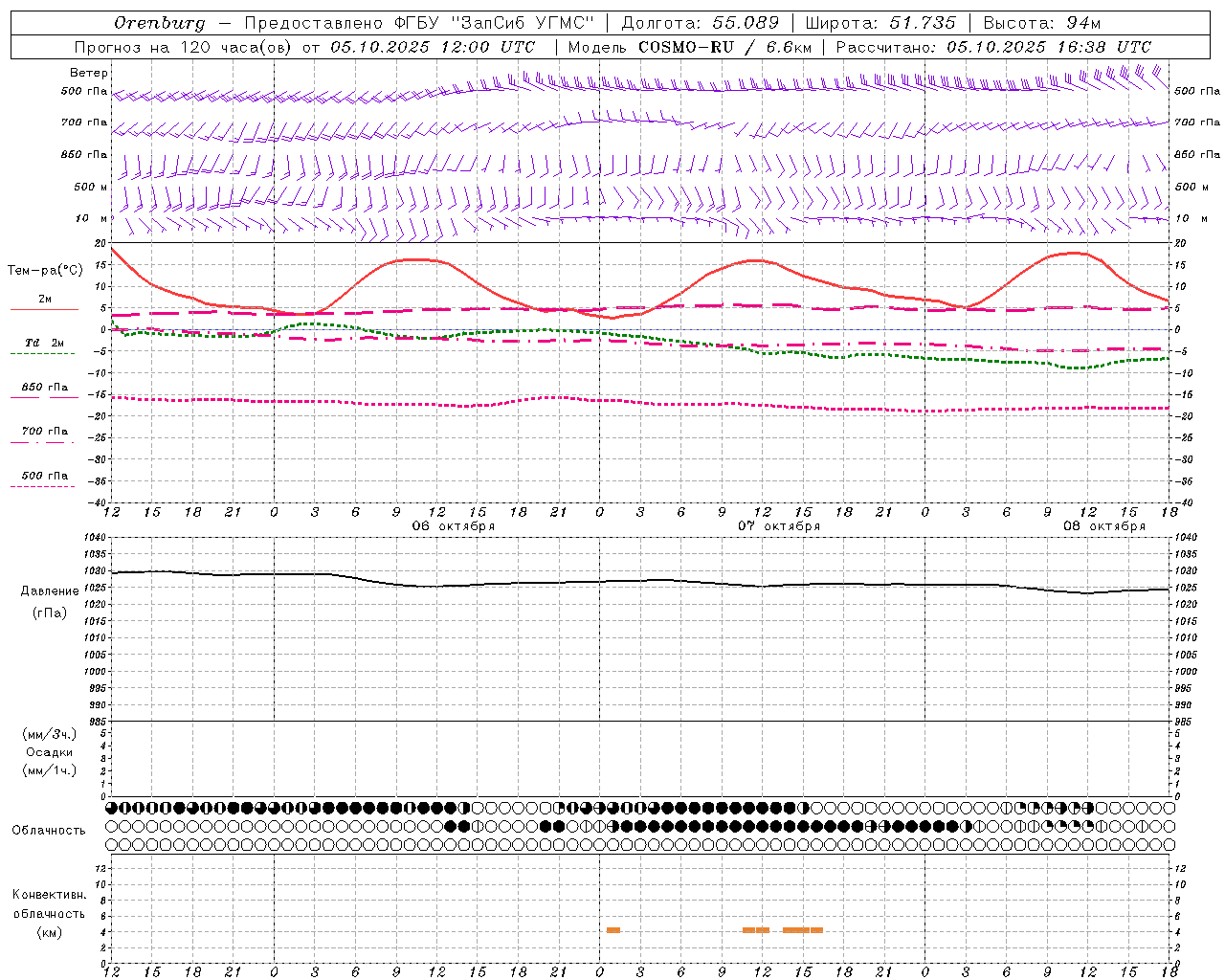Click '985' on the right pressure axis
This screenshot has width=1225, height=980.
pos(1185,721)
